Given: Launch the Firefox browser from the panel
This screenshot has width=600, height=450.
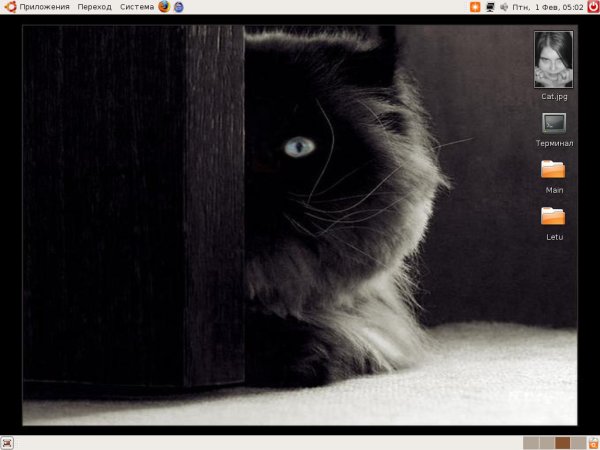Looking at the screenshot, I should point(164,7).
